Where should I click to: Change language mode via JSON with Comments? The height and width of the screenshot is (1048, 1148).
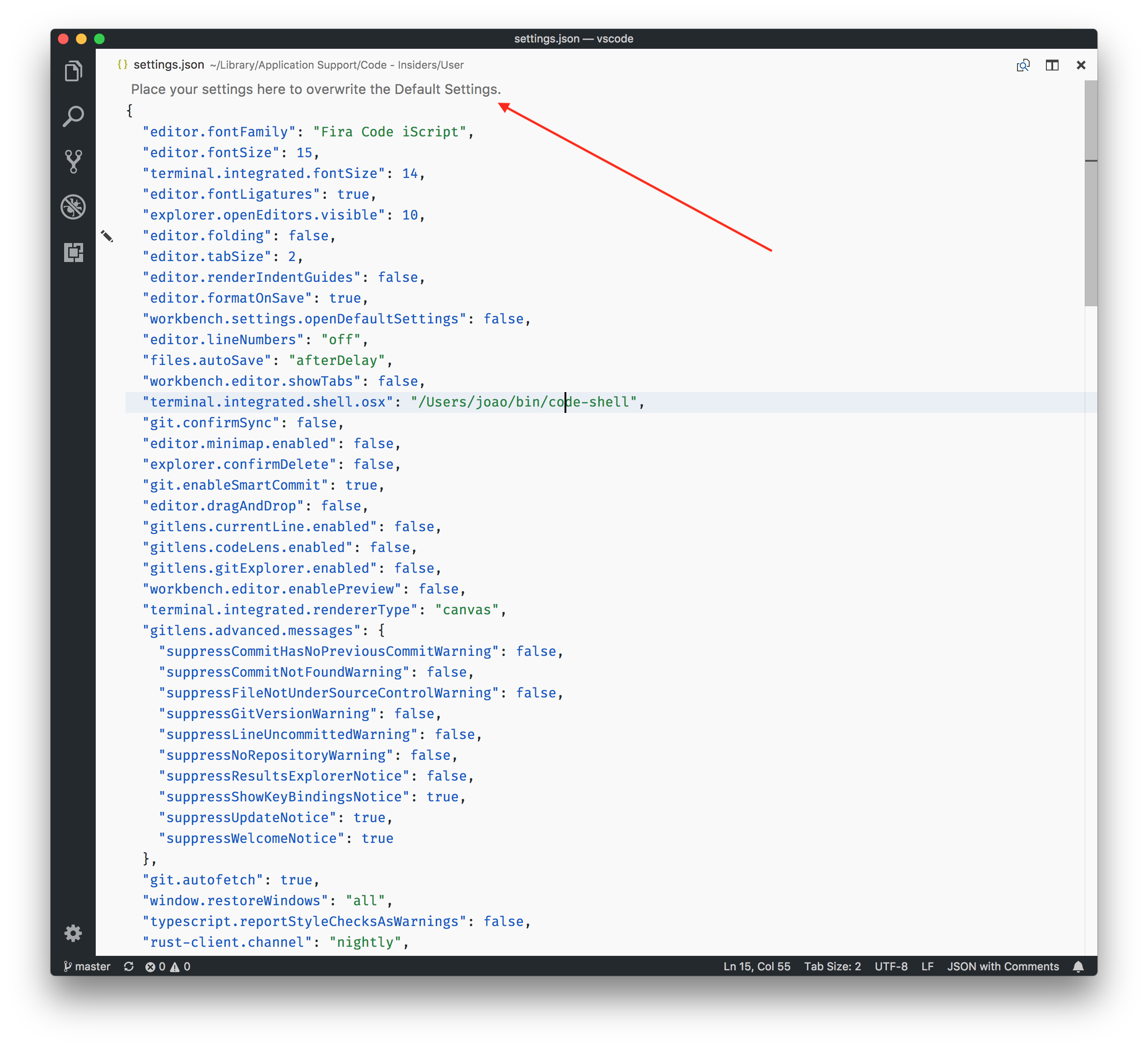(x=1003, y=967)
